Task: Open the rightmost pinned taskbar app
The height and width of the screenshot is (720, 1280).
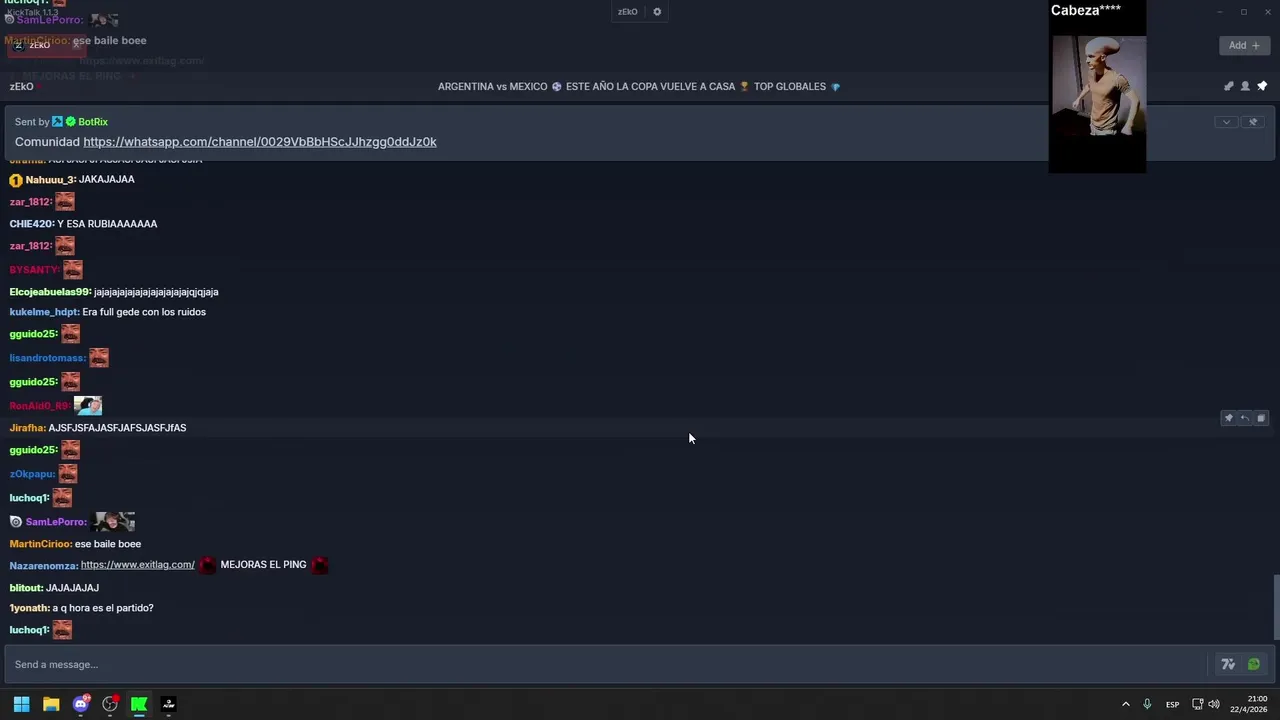Action: (x=169, y=704)
